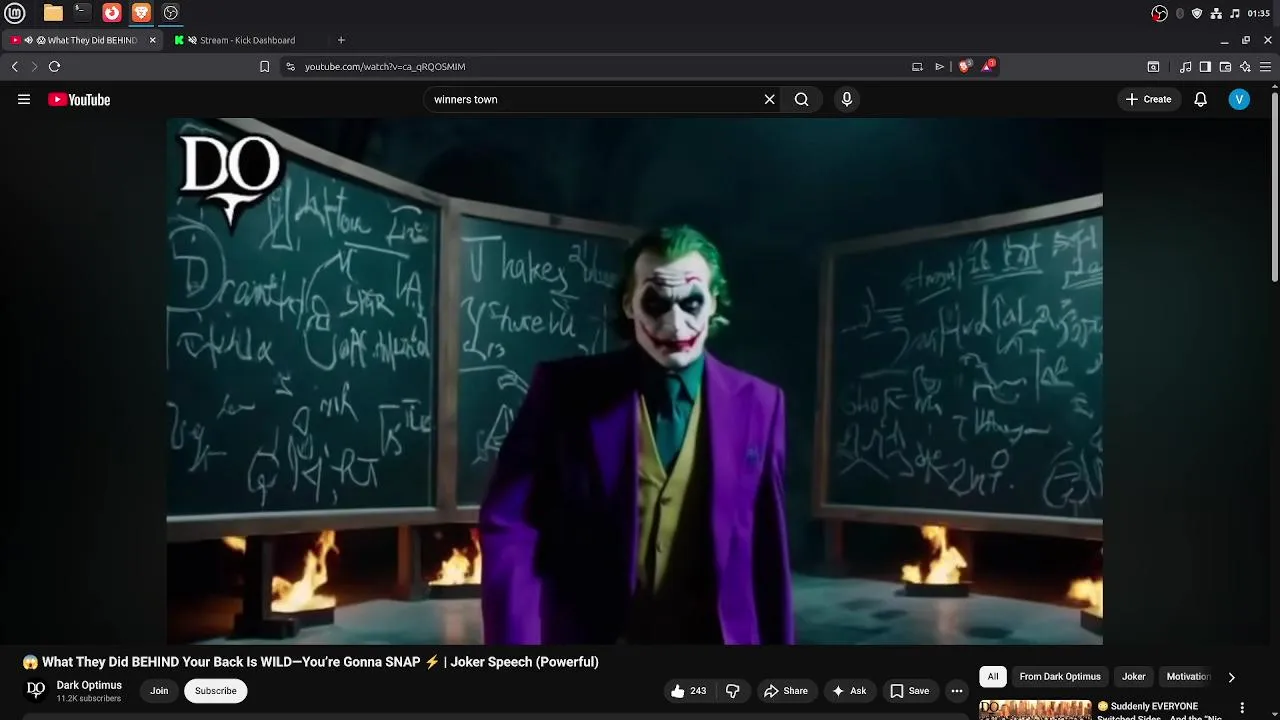Viewport: 1280px width, 720px height.
Task: Click the send/share arrow in address bar
Action: click(939, 66)
